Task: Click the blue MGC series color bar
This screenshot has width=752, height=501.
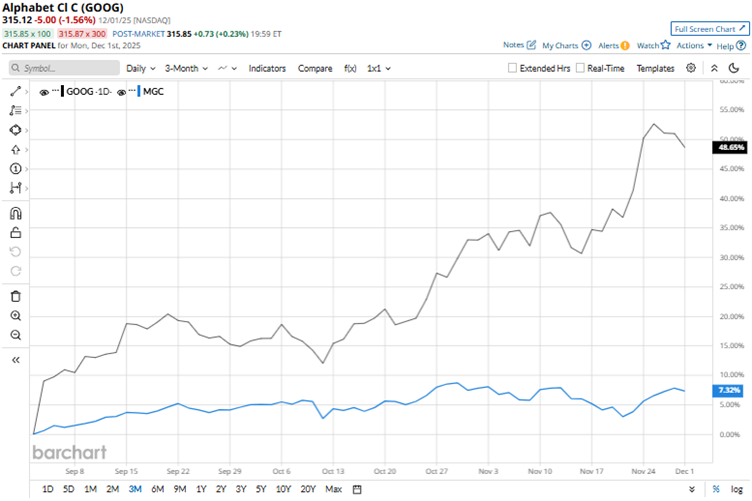Action: (139, 91)
